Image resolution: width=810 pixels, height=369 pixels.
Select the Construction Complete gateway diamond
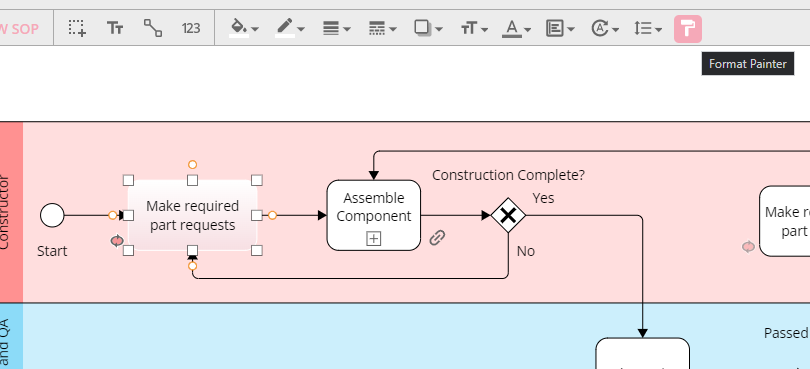pyautogui.click(x=508, y=215)
